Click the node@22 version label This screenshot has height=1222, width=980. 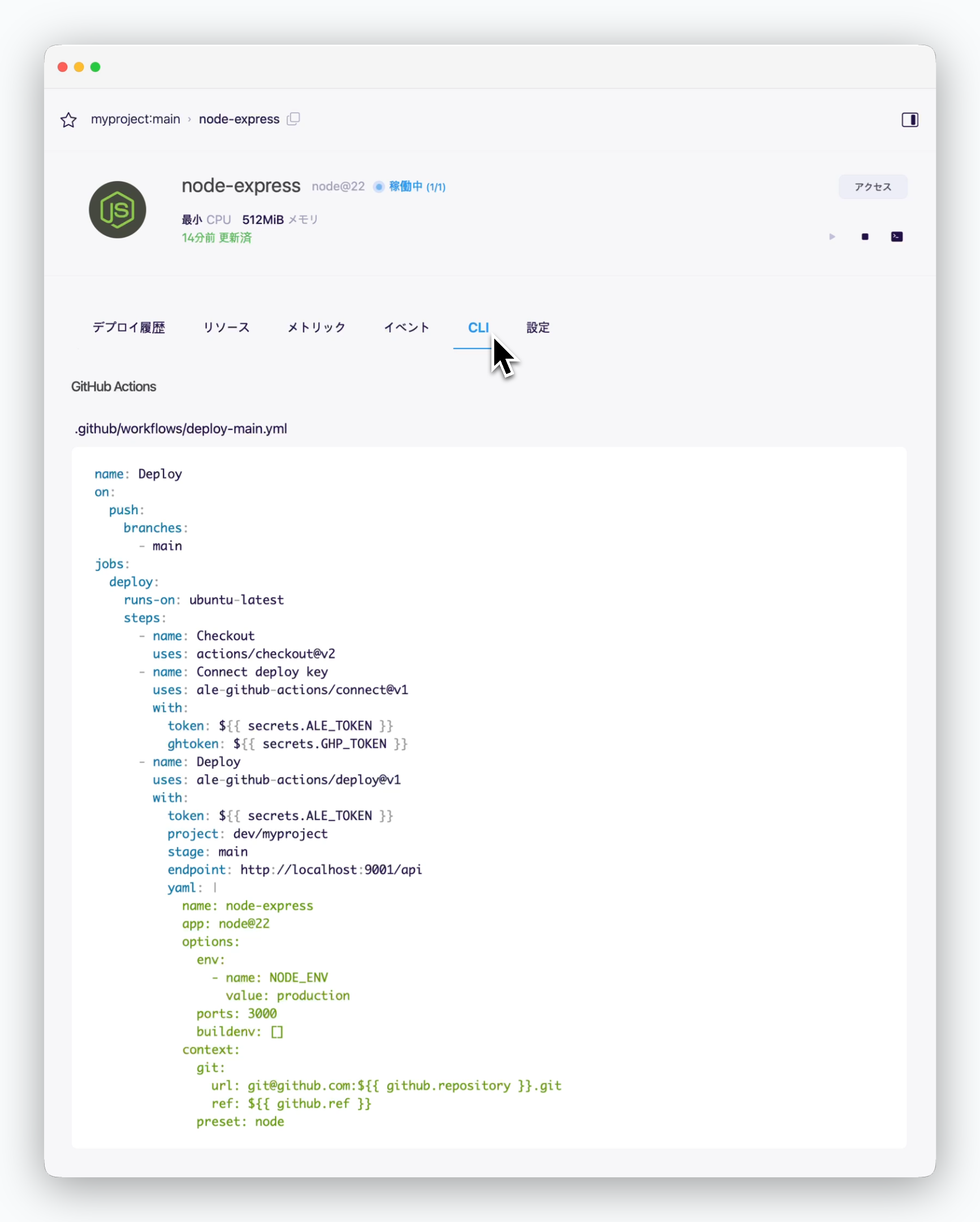tap(338, 187)
